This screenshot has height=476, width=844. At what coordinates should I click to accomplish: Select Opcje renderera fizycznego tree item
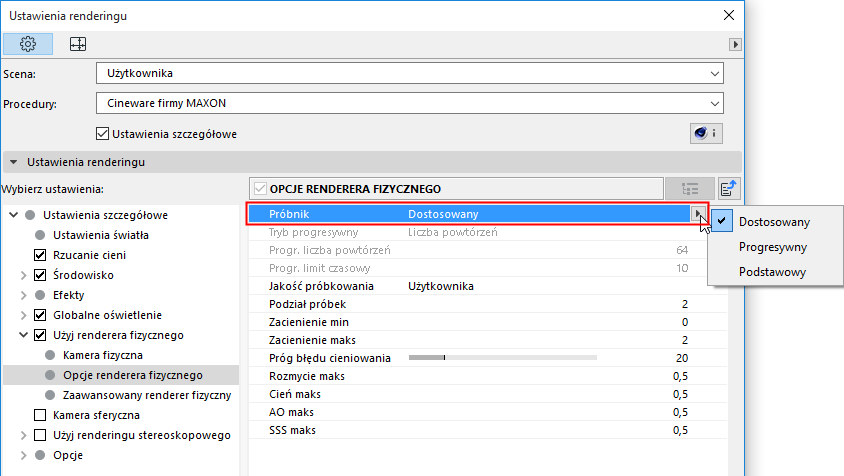(x=133, y=375)
